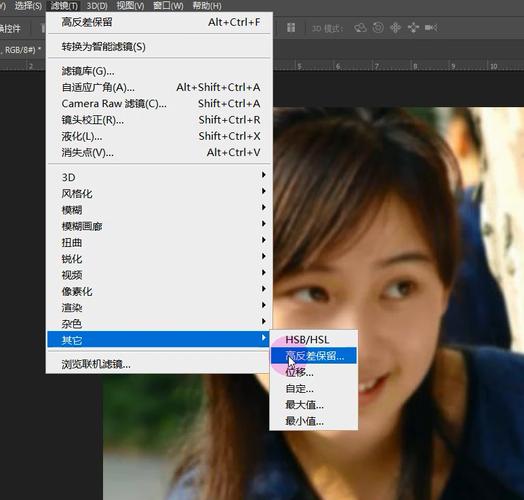Select the 3D pan mode icon
The height and width of the screenshot is (500, 524).
coord(395,28)
